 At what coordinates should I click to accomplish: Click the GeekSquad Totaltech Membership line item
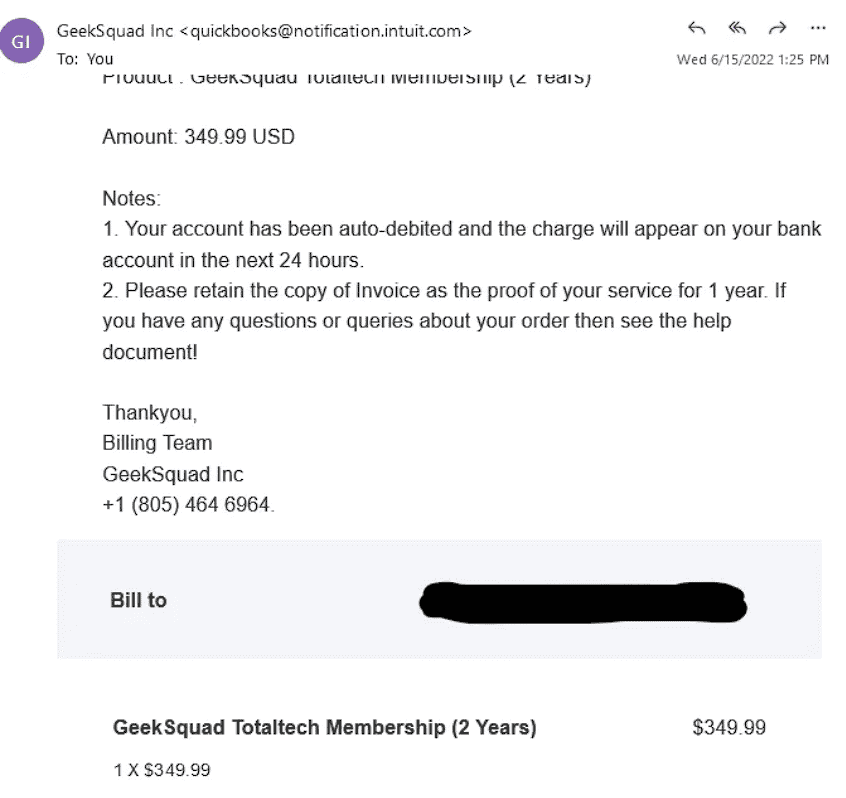[x=324, y=728]
